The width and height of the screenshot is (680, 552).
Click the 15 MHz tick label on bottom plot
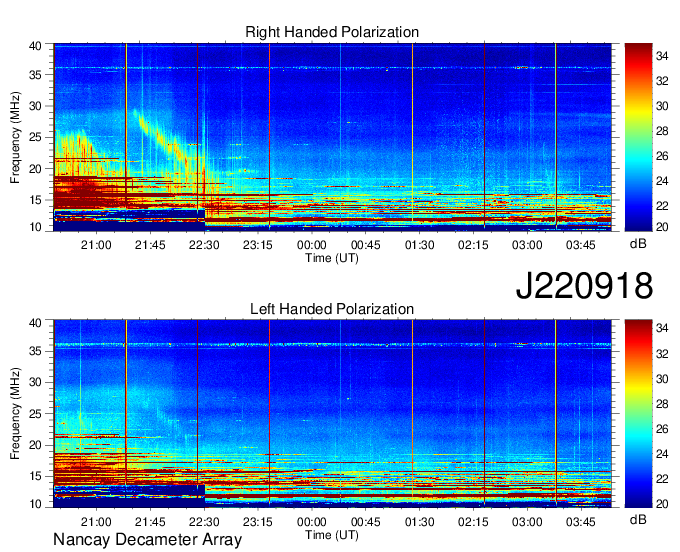[35, 476]
